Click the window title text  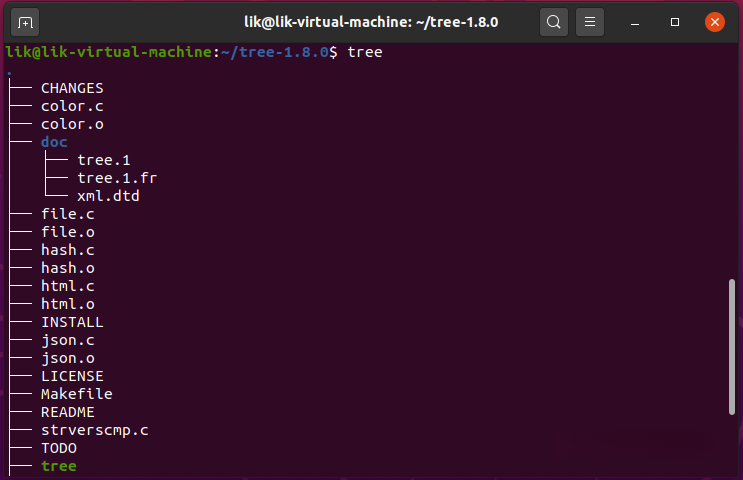pos(371,21)
